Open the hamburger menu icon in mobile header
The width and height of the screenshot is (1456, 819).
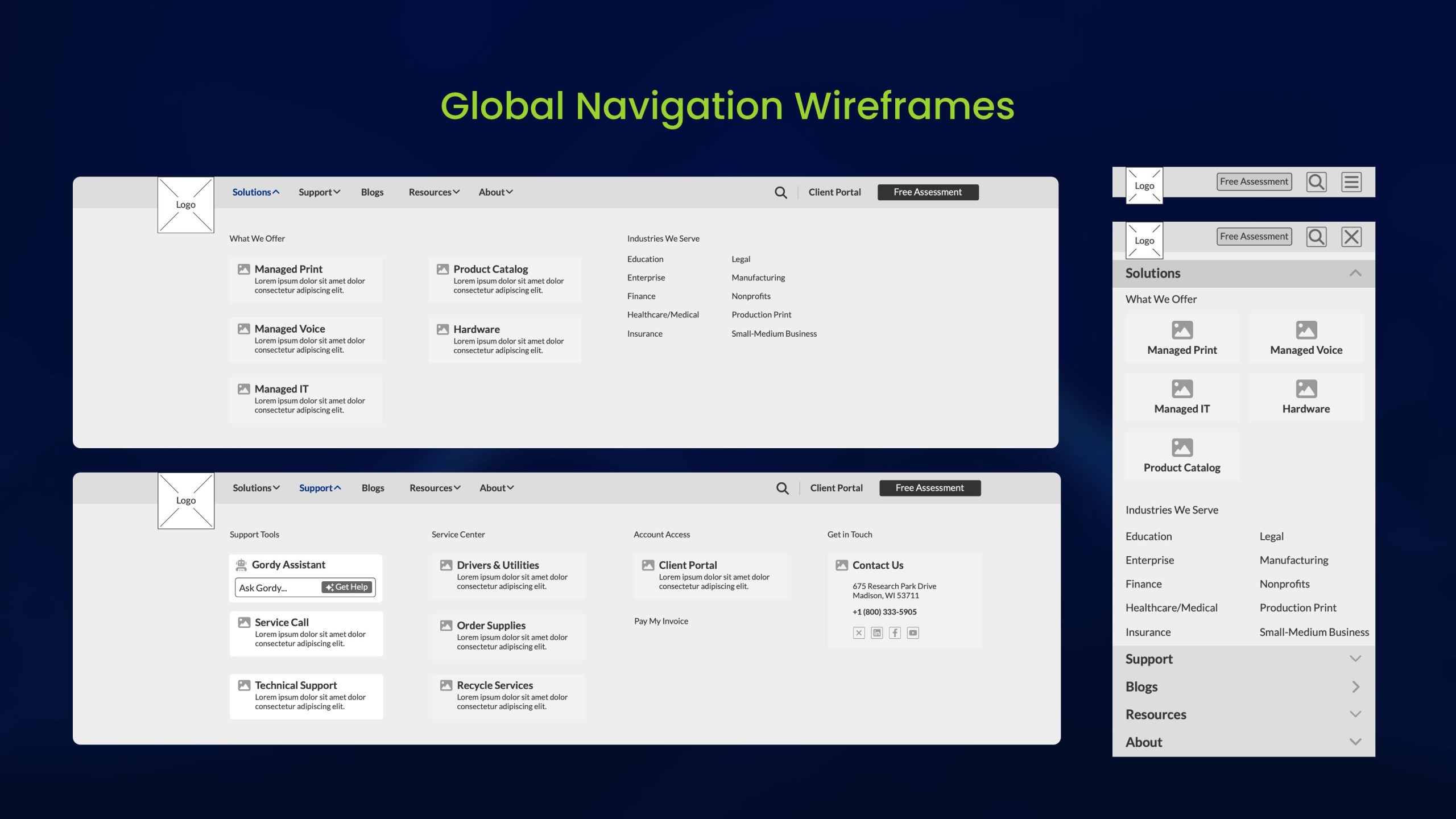click(x=1351, y=182)
